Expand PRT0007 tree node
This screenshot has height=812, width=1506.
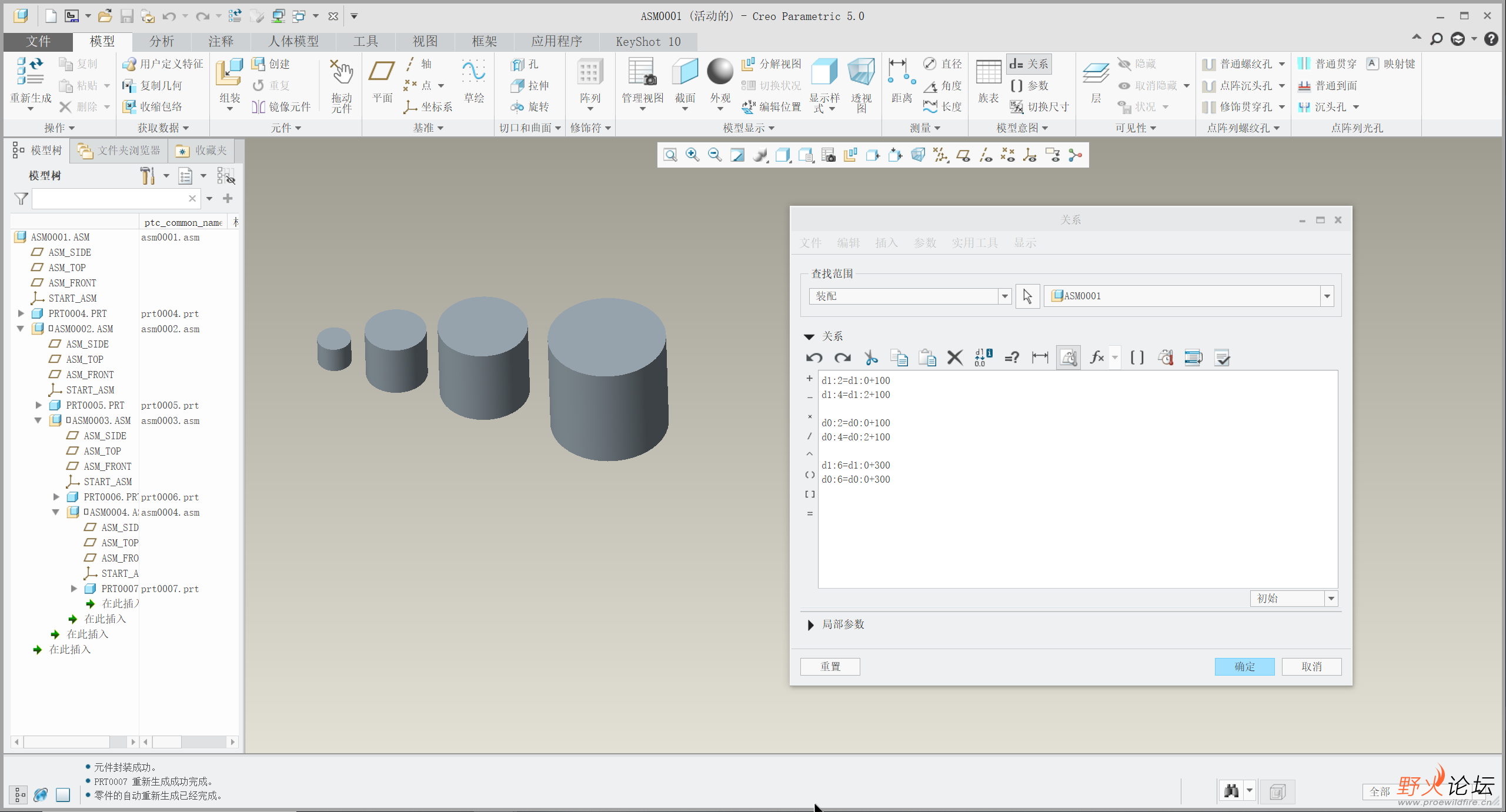click(x=74, y=589)
